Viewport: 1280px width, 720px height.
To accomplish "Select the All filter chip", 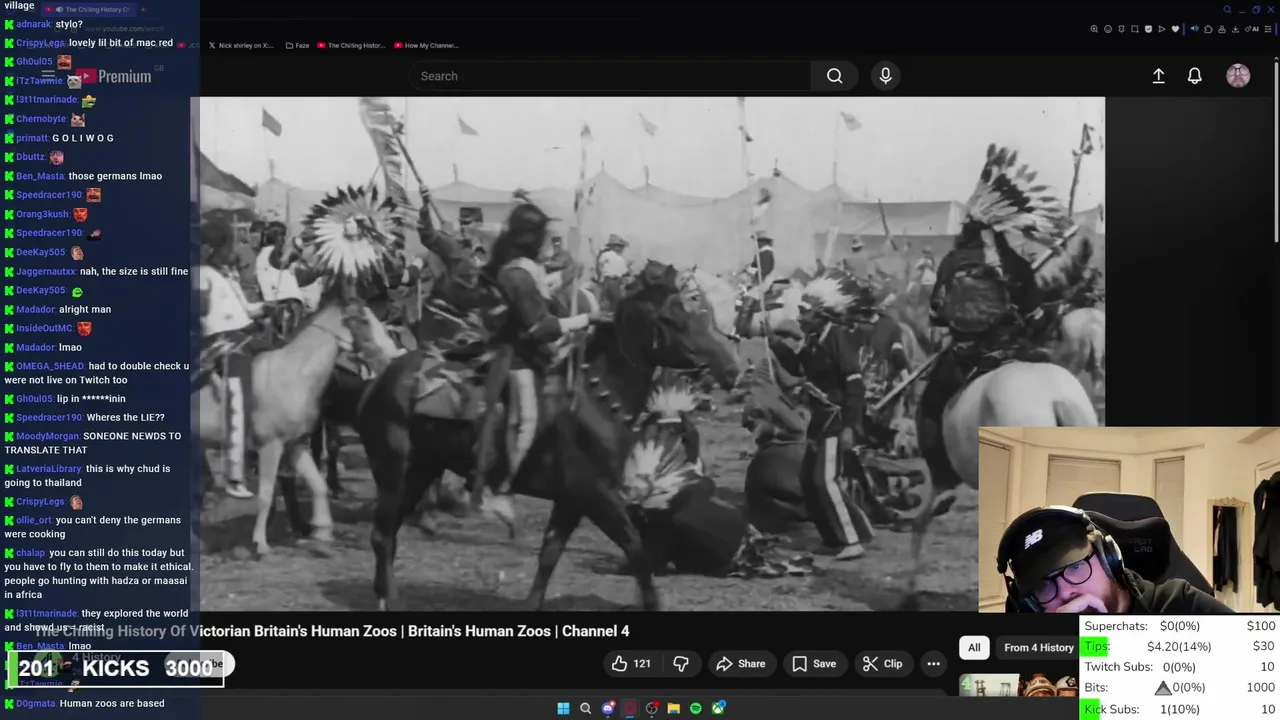I will 974,647.
